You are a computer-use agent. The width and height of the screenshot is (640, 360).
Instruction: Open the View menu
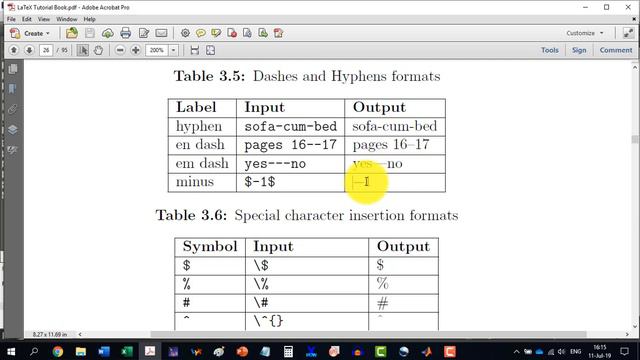pos(44,19)
